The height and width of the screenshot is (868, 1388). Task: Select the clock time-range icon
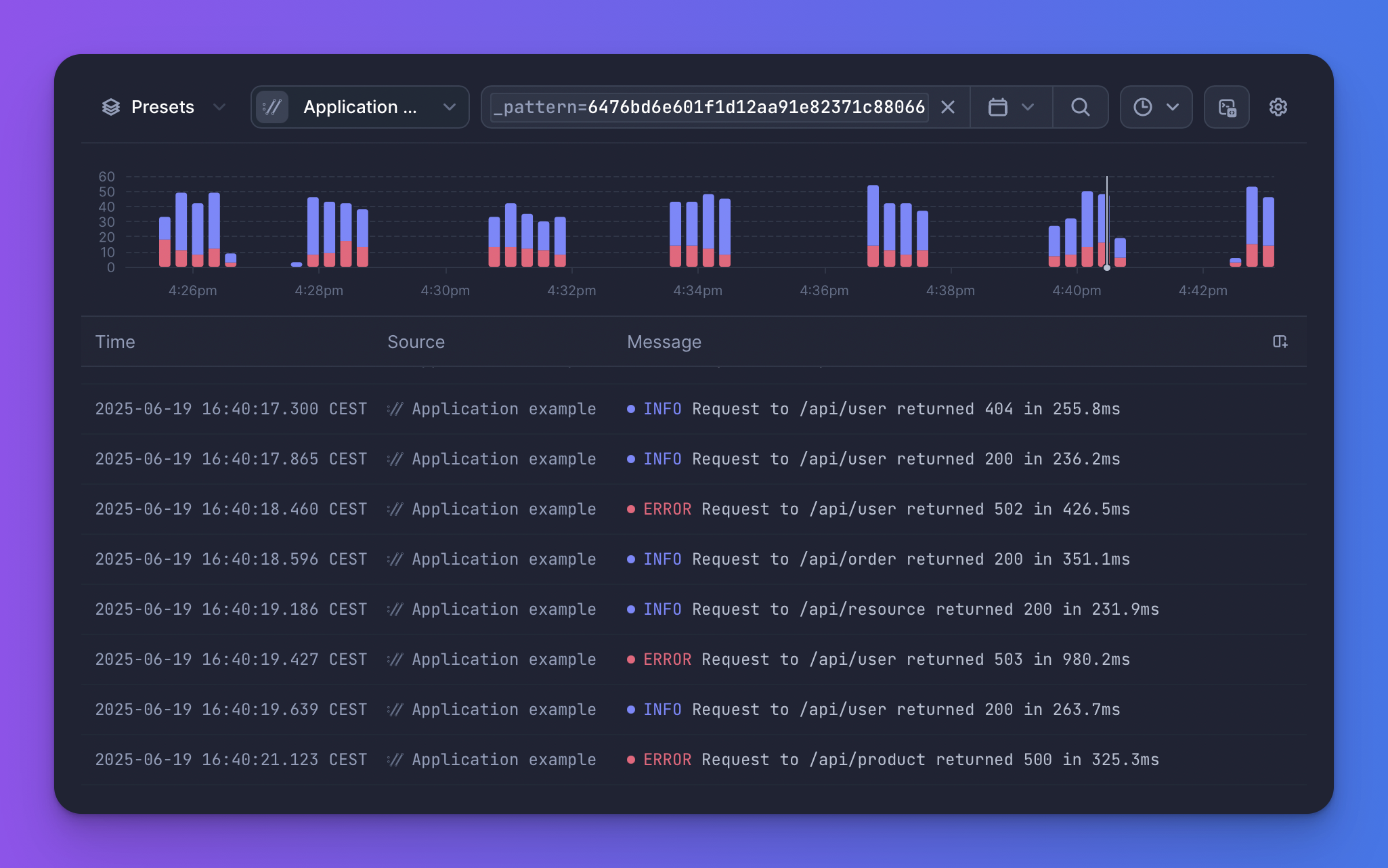pyautogui.click(x=1142, y=107)
